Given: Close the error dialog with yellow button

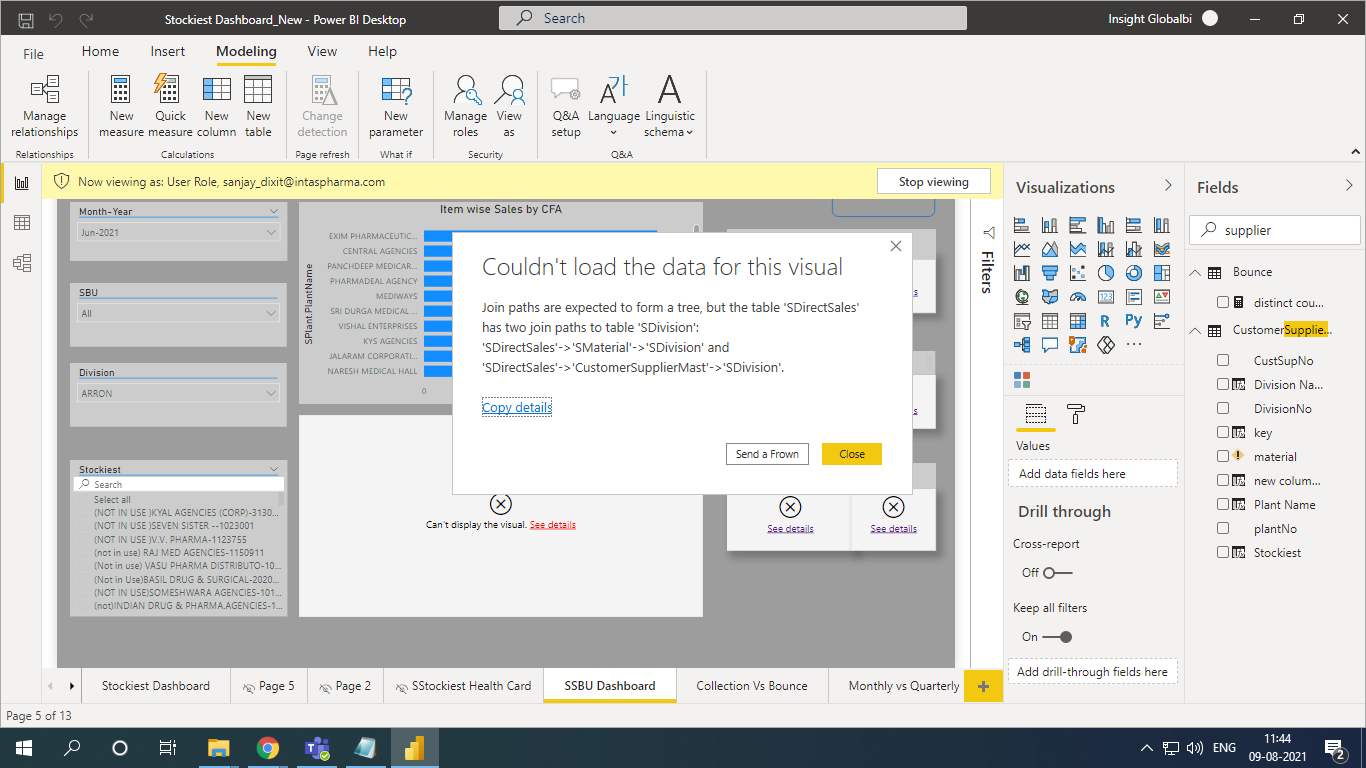Looking at the screenshot, I should [852, 454].
